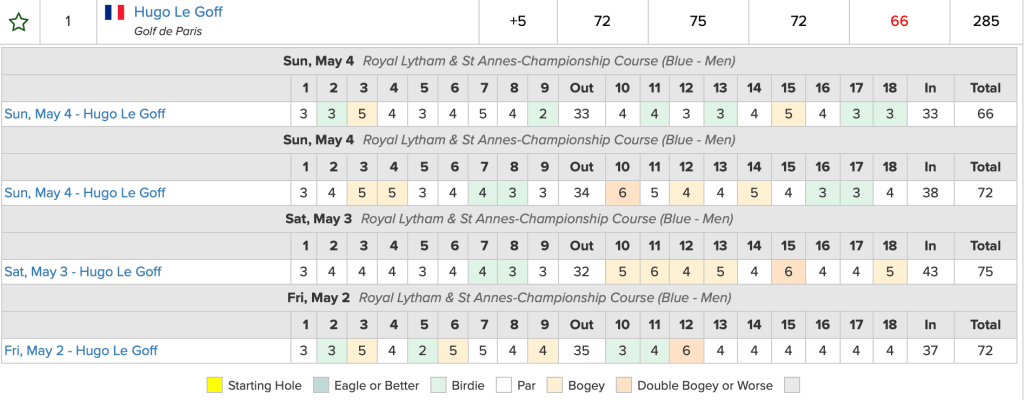The width and height of the screenshot is (1024, 400).
Task: Click the yellow Starting Hole legend swatch
Action: coord(213,385)
